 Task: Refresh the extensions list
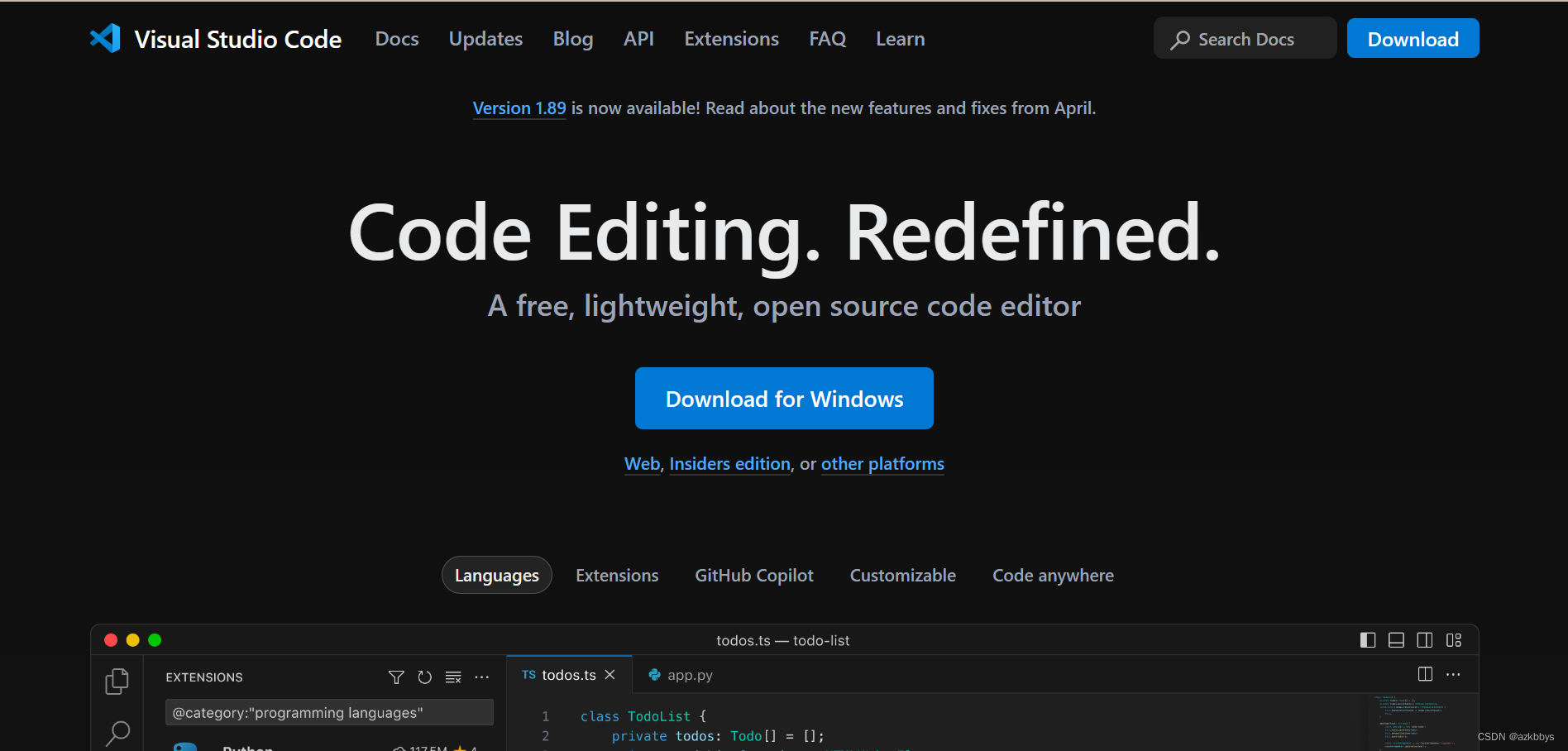pos(424,677)
